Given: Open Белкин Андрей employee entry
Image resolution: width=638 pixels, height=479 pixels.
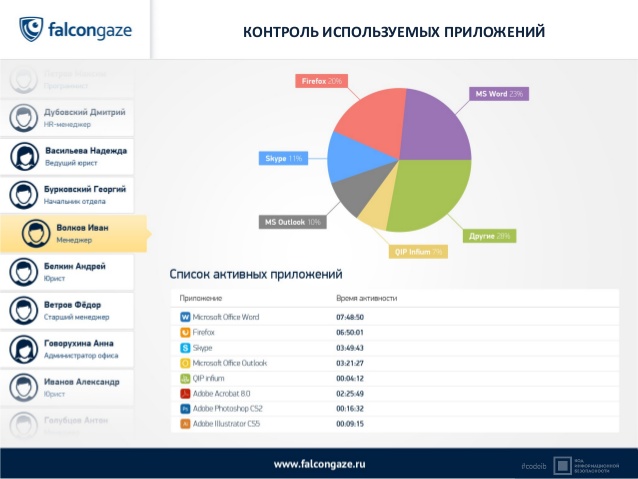Looking at the screenshot, I should 67,272.
